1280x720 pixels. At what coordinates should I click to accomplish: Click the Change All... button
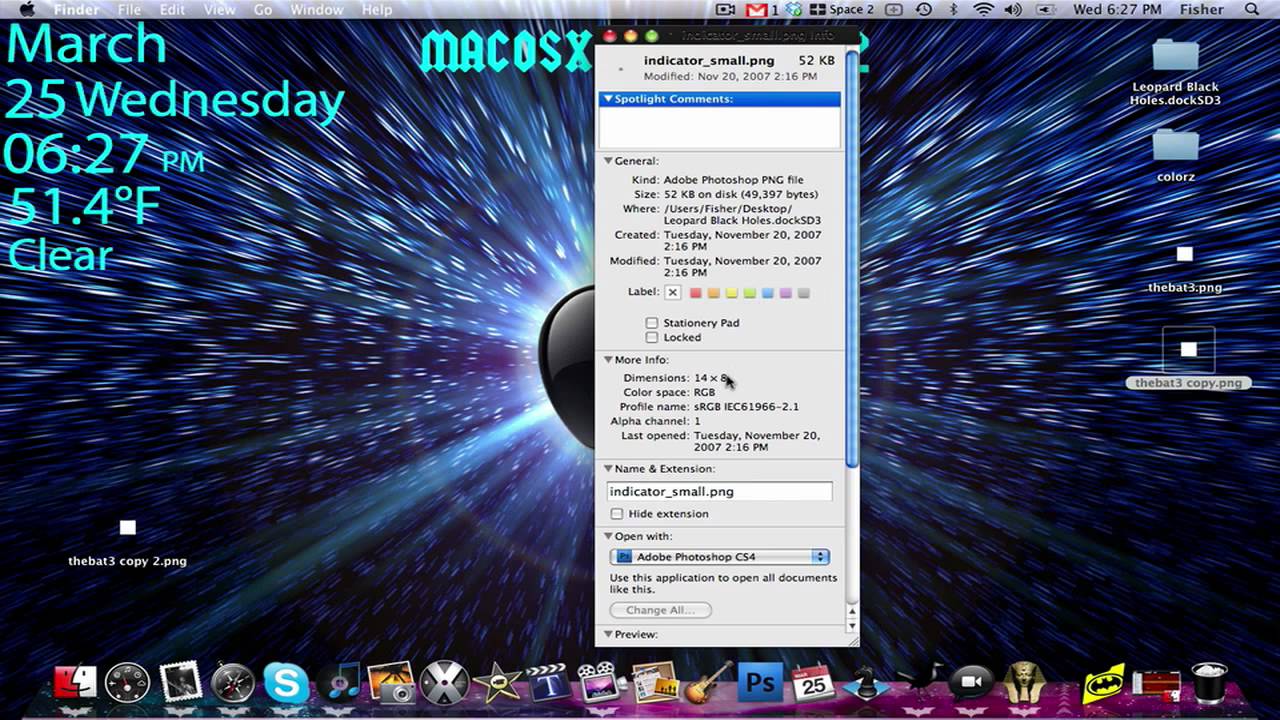pyautogui.click(x=661, y=610)
